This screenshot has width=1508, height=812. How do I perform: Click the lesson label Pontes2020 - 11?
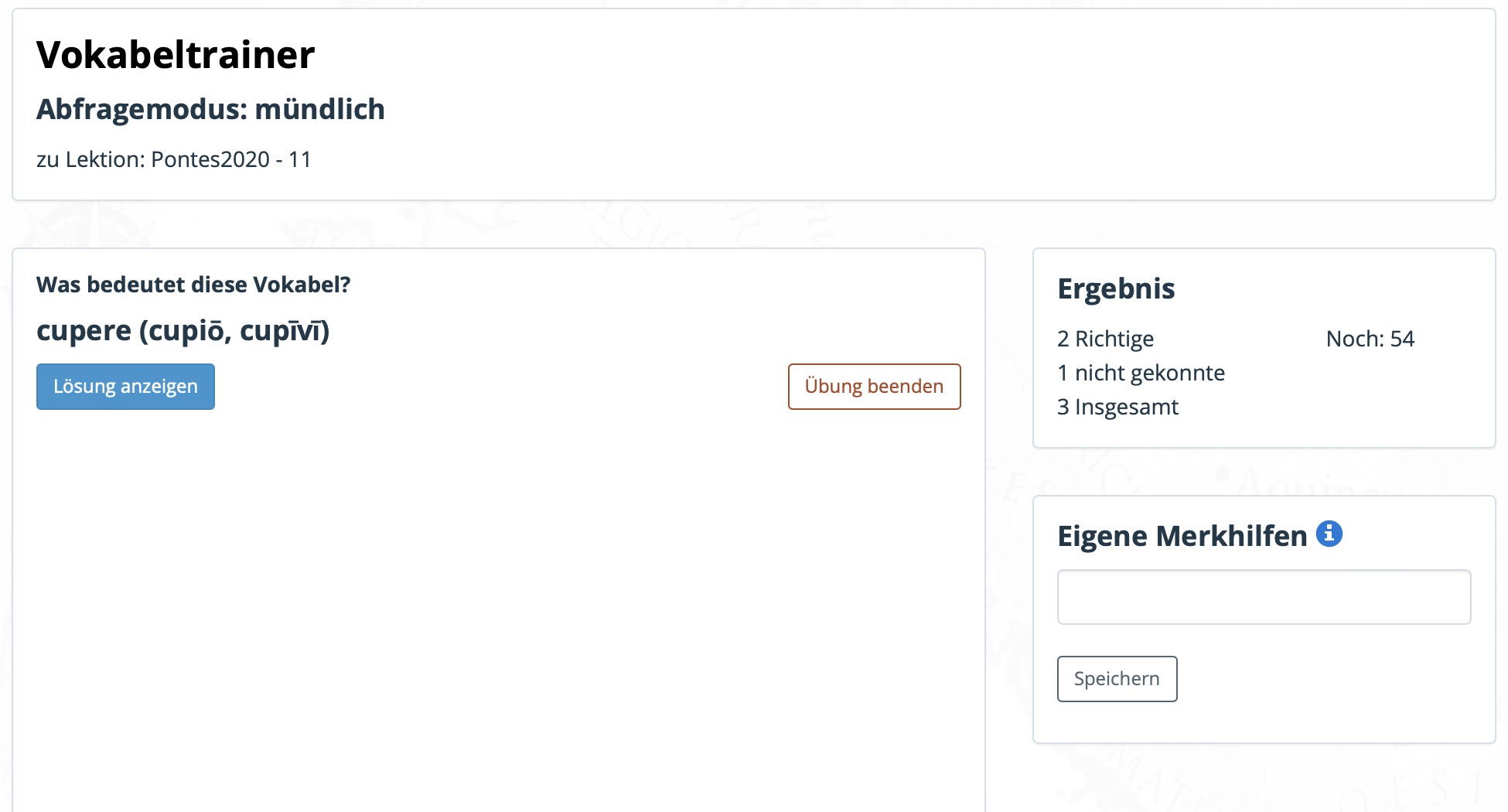coord(231,159)
